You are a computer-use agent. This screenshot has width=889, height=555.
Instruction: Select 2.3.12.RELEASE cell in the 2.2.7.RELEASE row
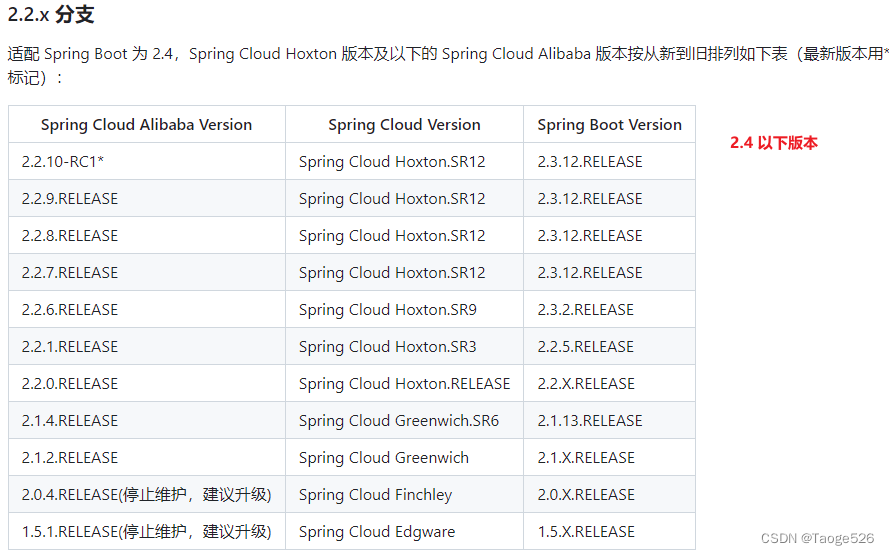(x=609, y=273)
